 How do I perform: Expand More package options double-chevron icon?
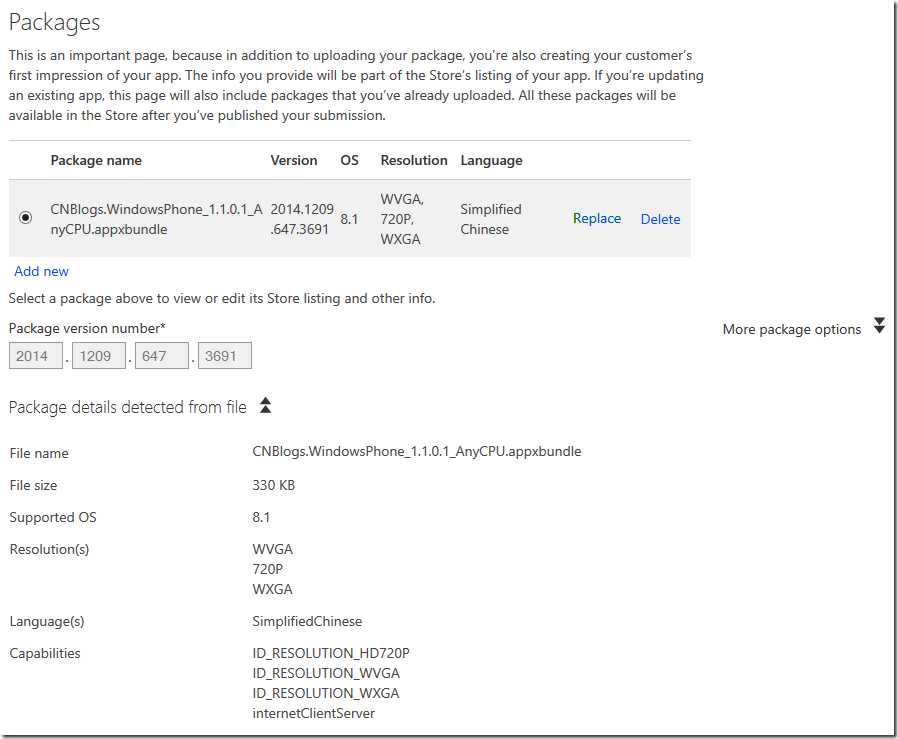pyautogui.click(x=879, y=326)
